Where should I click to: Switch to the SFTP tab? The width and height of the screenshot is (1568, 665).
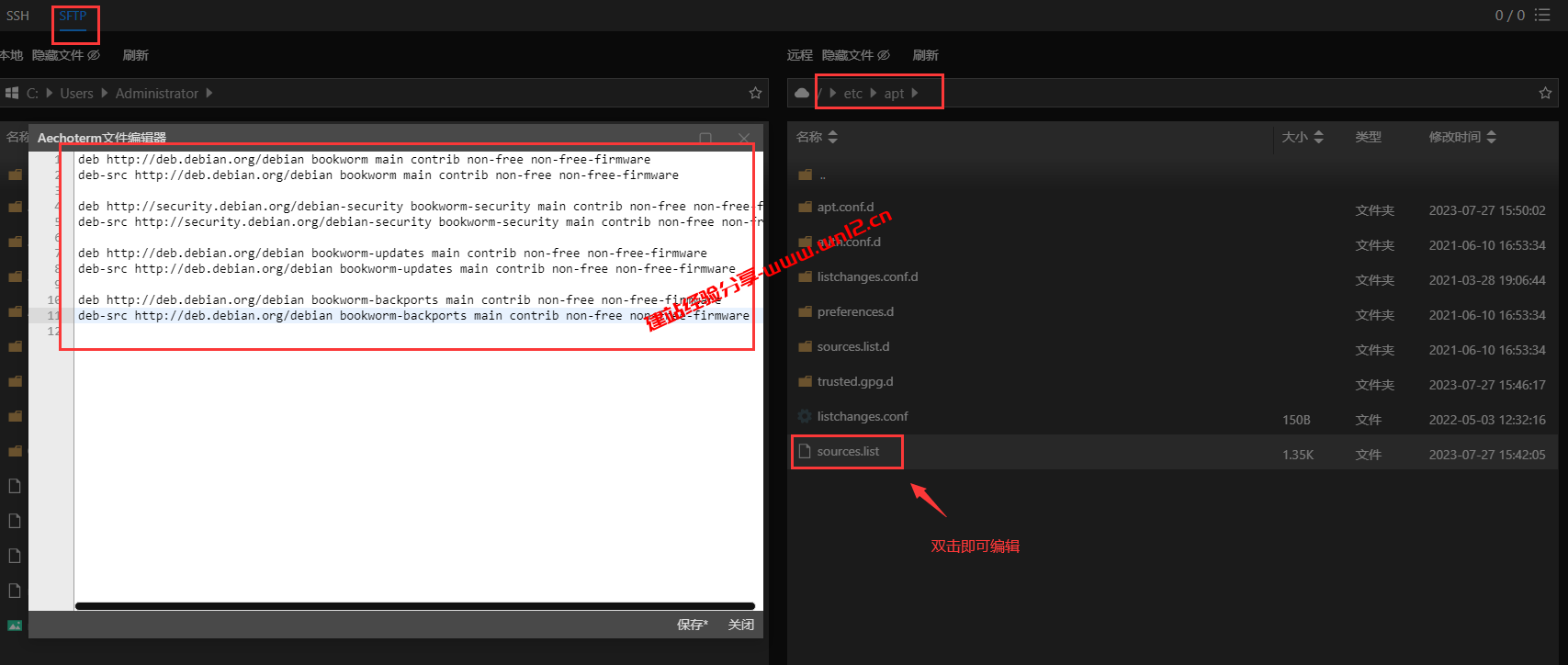[73, 16]
